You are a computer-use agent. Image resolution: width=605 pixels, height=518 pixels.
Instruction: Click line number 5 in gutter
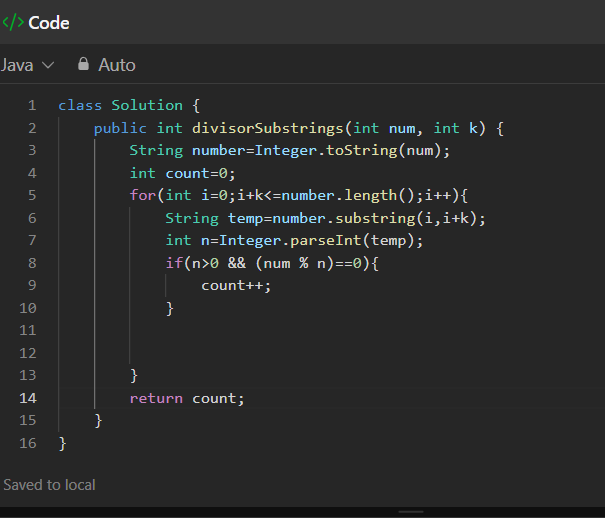32,195
